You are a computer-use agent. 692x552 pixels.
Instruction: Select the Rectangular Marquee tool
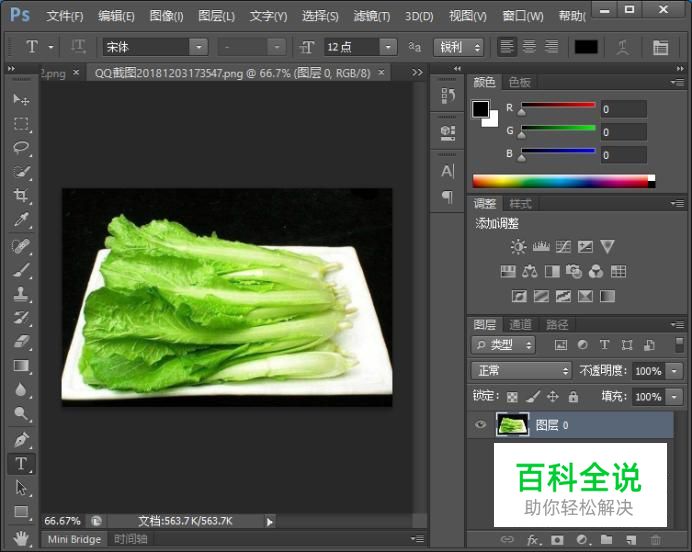[21, 124]
